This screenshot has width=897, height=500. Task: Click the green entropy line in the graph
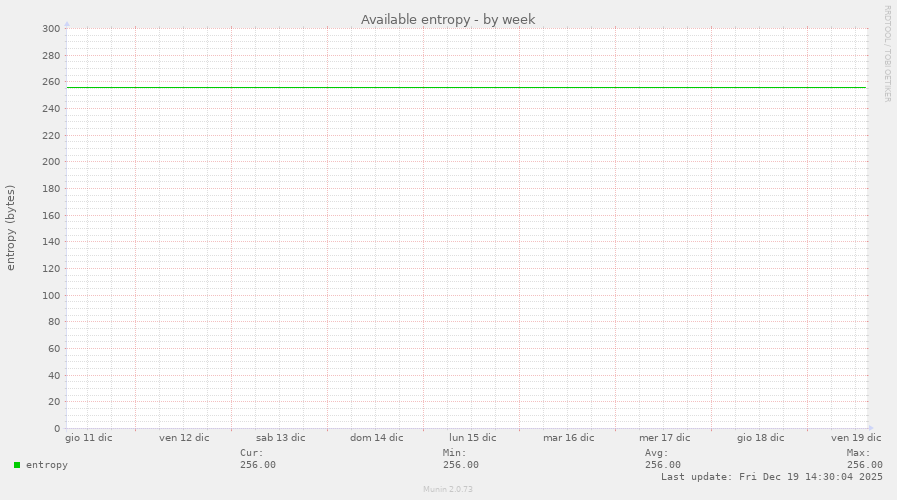(467, 88)
